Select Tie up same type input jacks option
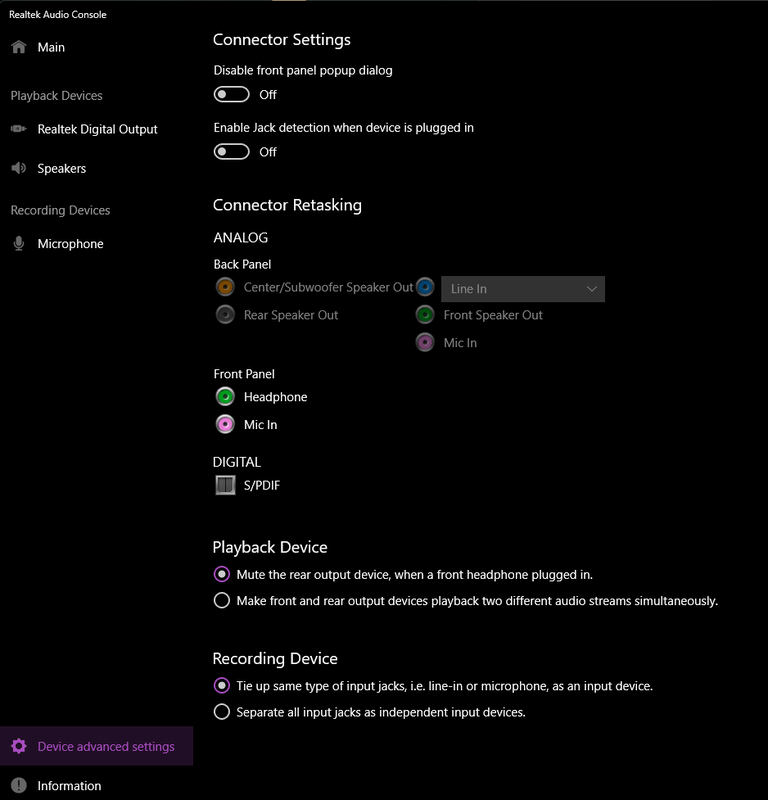768x800 pixels. [x=222, y=686]
